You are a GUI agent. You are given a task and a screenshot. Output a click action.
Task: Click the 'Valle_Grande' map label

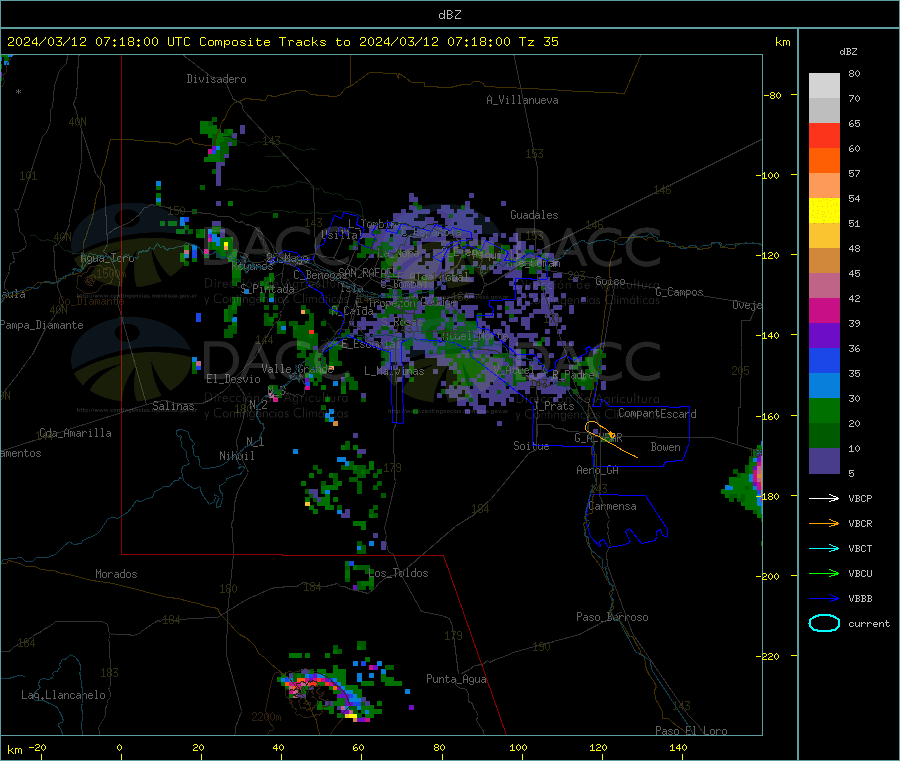(x=298, y=369)
